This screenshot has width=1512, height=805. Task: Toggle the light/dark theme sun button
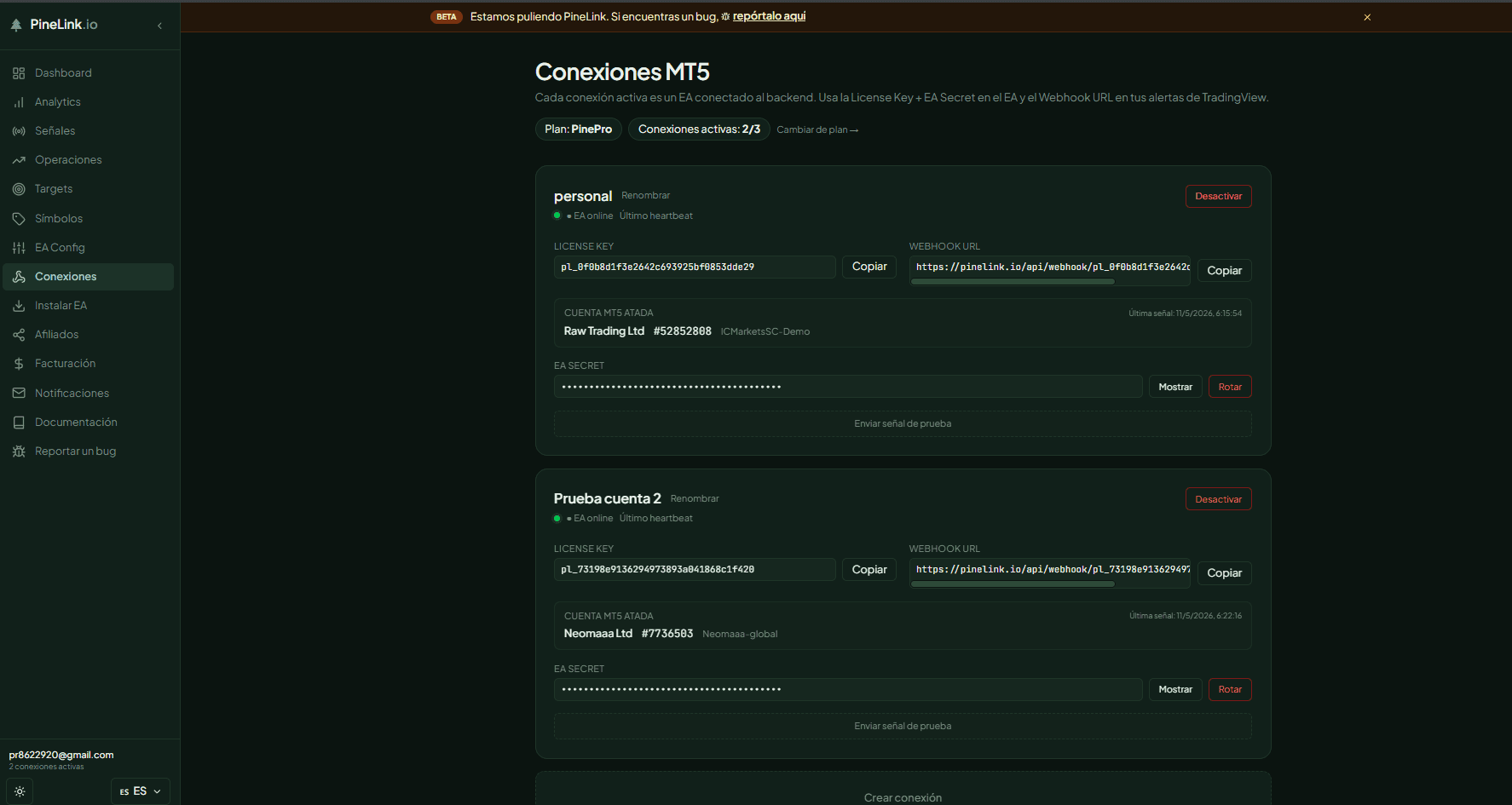click(20, 791)
